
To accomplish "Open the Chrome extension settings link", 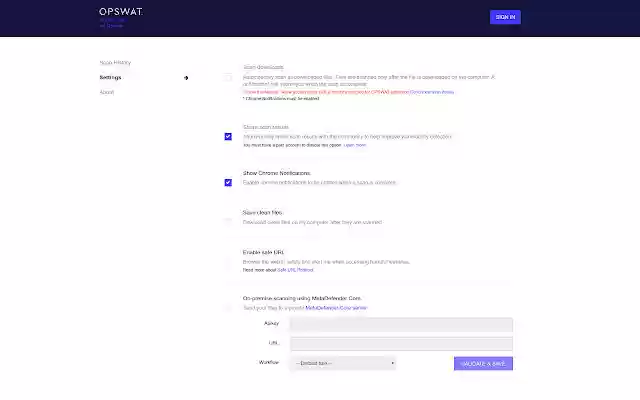I will (x=432, y=92).
